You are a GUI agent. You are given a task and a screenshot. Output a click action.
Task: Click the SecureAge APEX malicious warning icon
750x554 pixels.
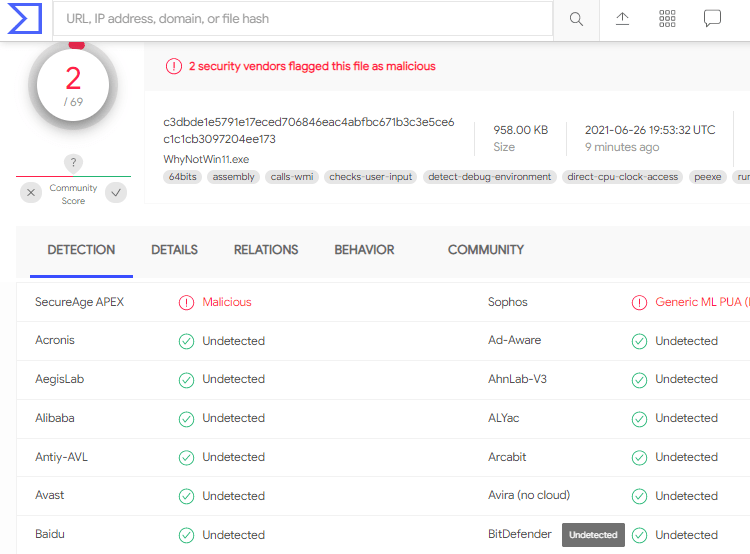pyautogui.click(x=186, y=302)
